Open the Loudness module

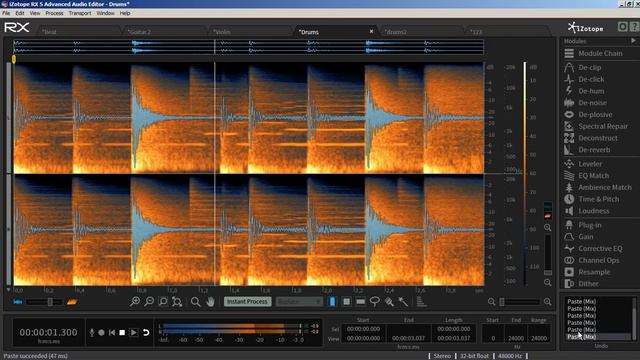[x=587, y=211]
